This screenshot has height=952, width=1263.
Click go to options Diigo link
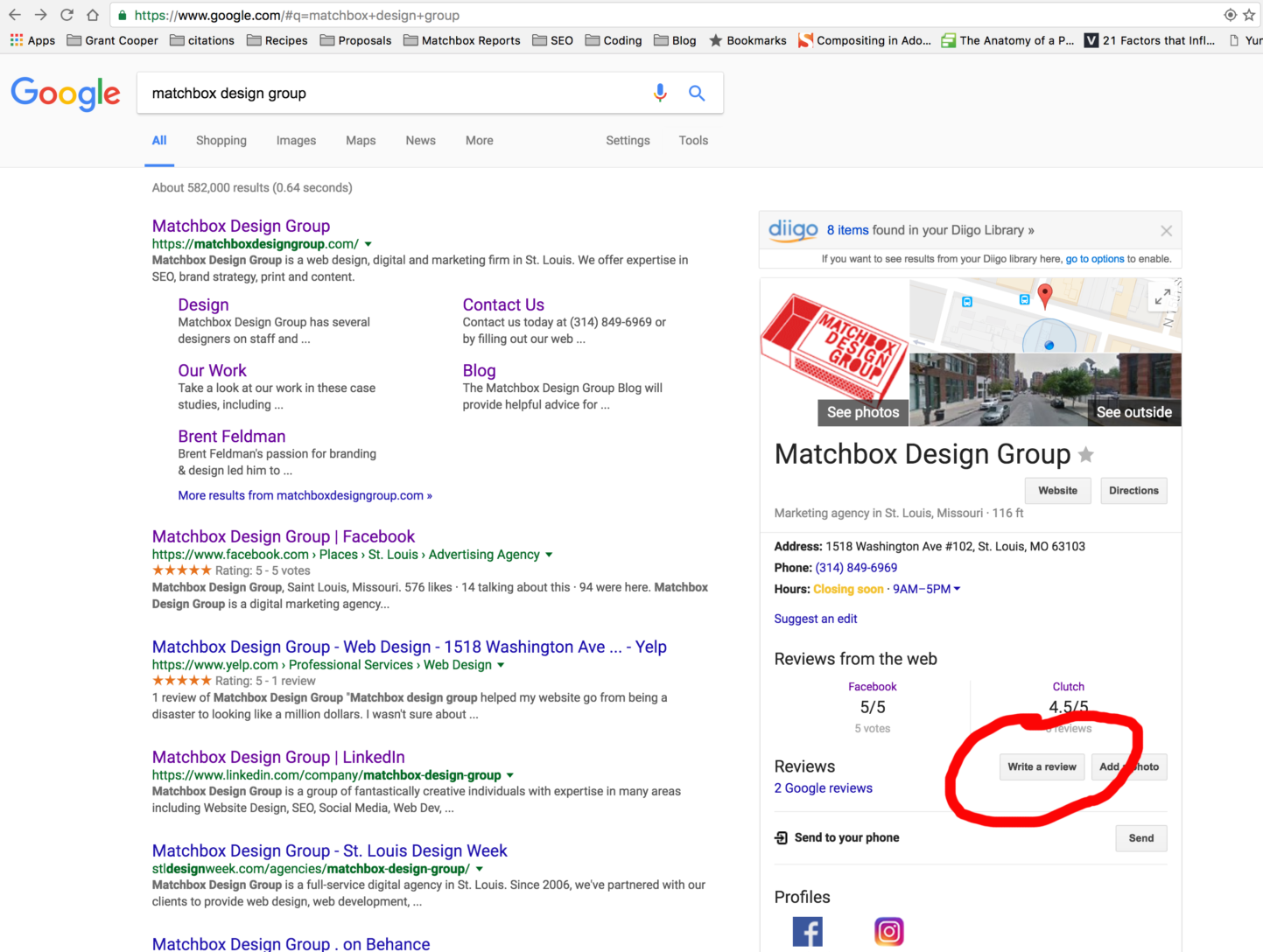pos(1095,259)
